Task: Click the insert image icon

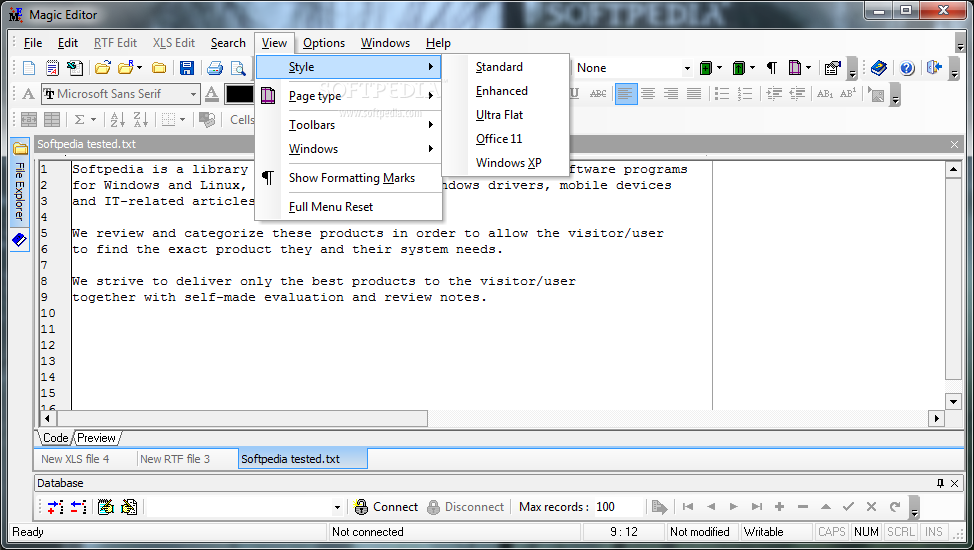Action: point(876,94)
